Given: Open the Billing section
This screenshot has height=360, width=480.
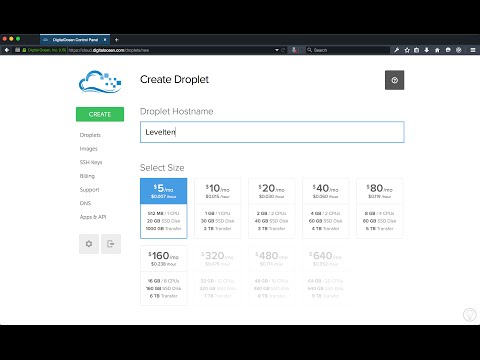Looking at the screenshot, I should pyautogui.click(x=87, y=176).
